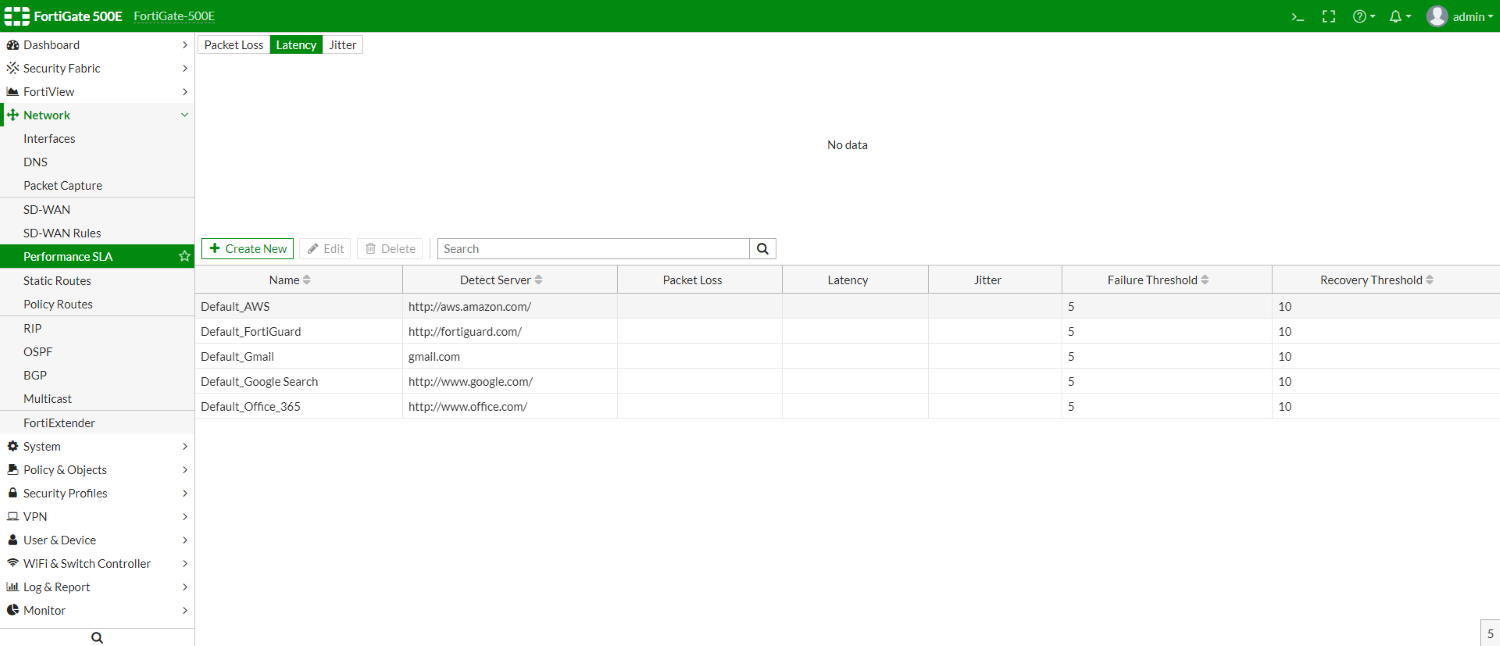This screenshot has width=1500, height=646.
Task: Click the Create New button
Action: coord(247,248)
